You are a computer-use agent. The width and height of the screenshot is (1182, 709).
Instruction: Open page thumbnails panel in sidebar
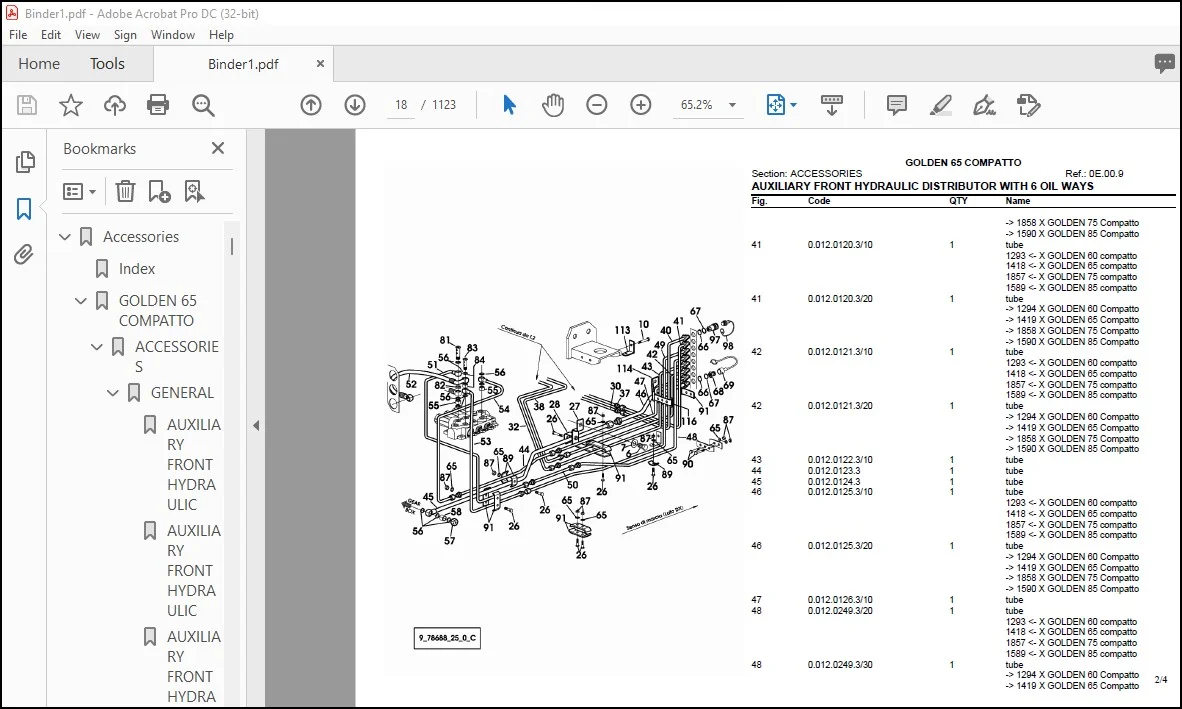(24, 161)
